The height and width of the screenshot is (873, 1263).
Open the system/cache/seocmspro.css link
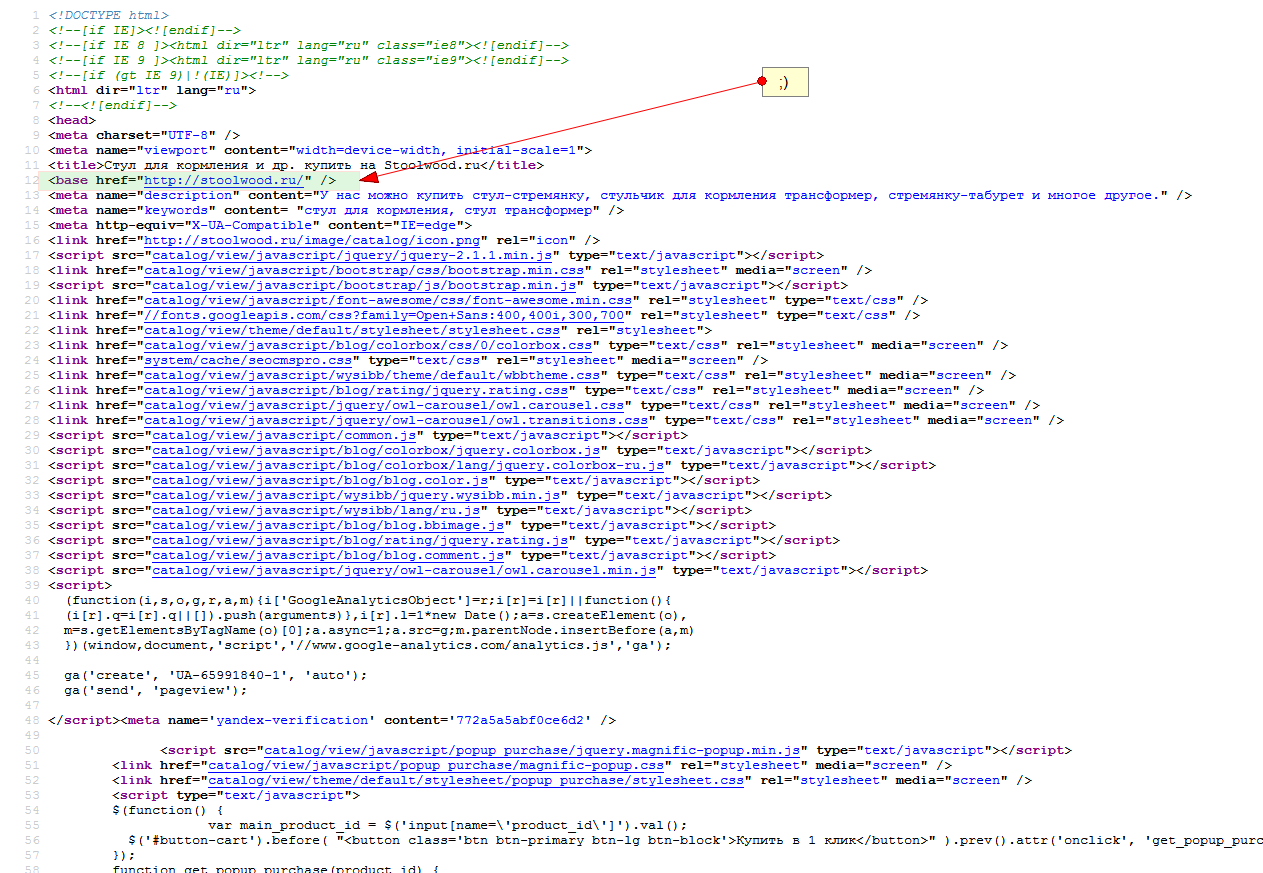point(248,360)
